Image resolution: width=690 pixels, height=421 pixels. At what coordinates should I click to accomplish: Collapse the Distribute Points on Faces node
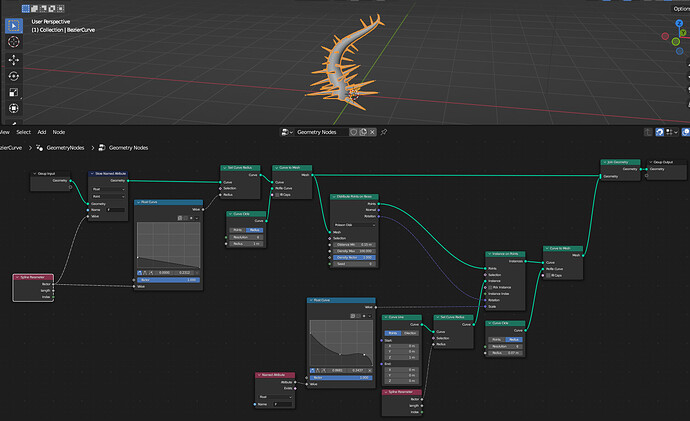click(334, 197)
